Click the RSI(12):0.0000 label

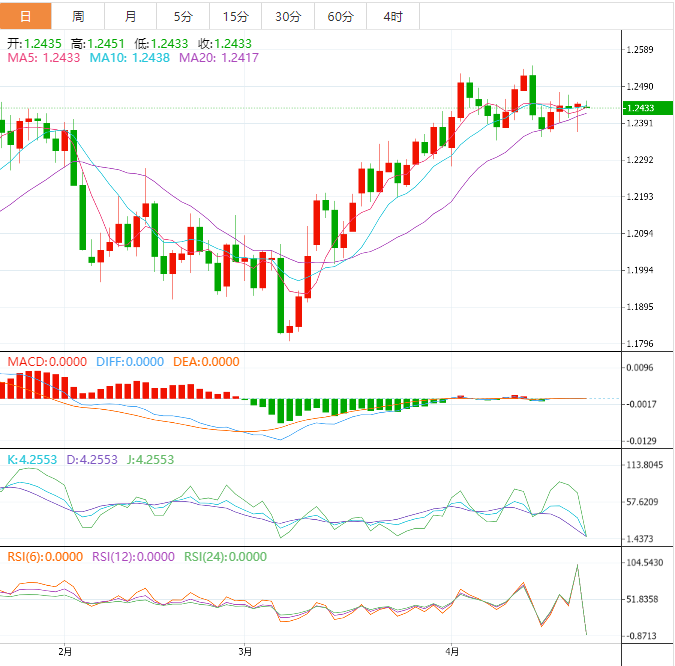tap(133, 557)
